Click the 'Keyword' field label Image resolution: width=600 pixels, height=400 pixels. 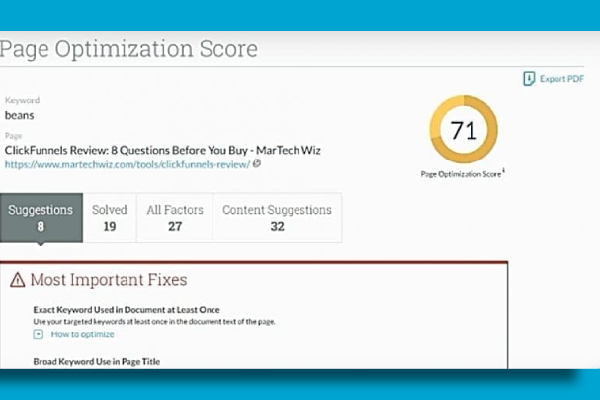pyautogui.click(x=22, y=100)
